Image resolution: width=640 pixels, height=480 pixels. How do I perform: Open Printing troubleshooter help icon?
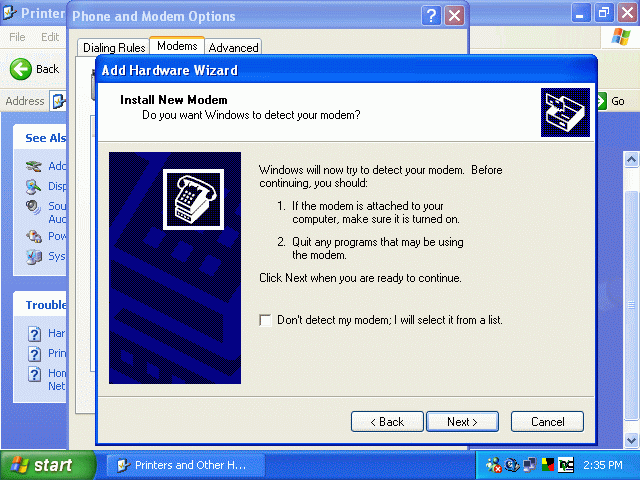coord(34,353)
